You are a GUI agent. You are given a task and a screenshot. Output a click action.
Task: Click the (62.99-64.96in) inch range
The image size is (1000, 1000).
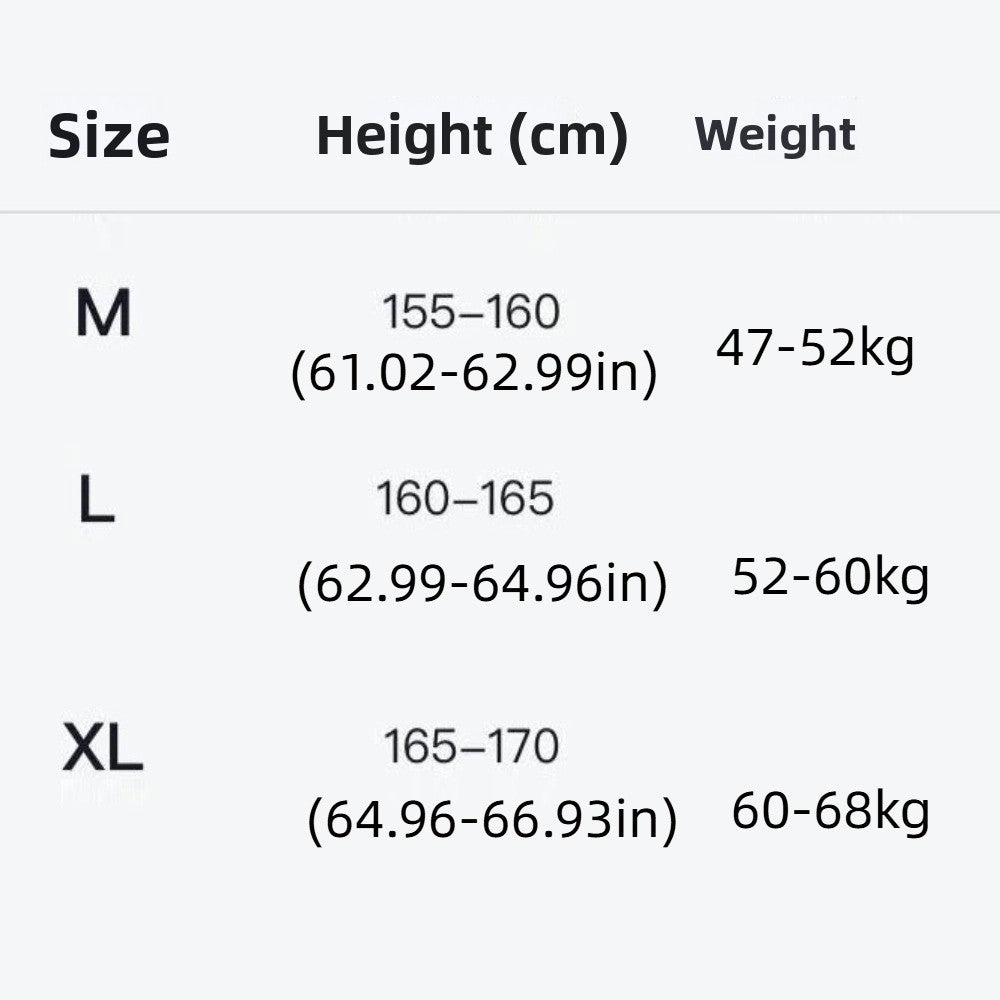(482, 585)
